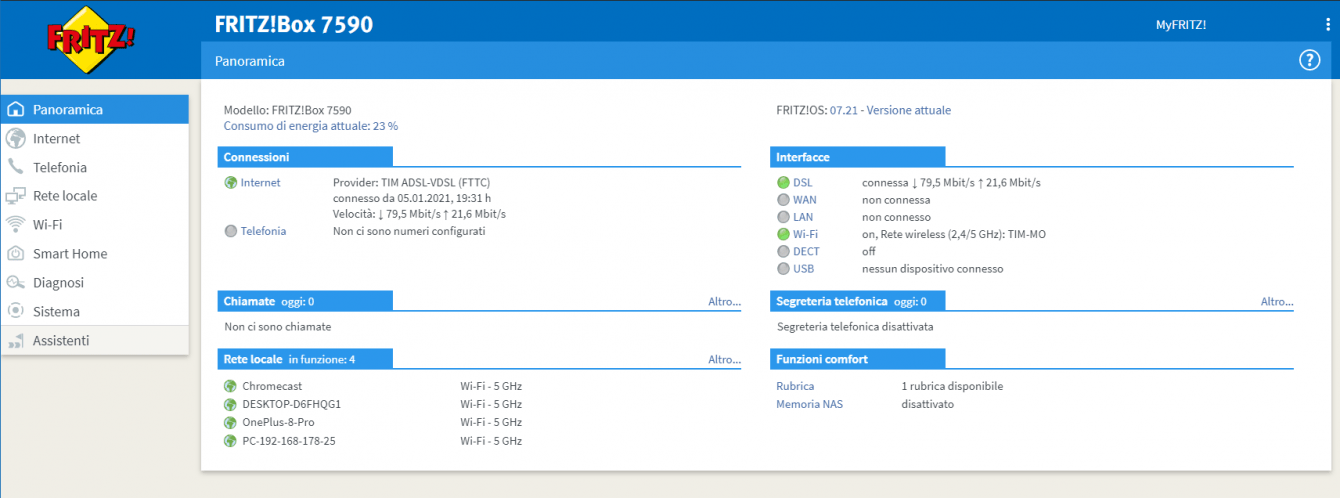Viewport: 1340px width, 498px height.
Task: Open the Memoria NAS link
Action: (809, 404)
